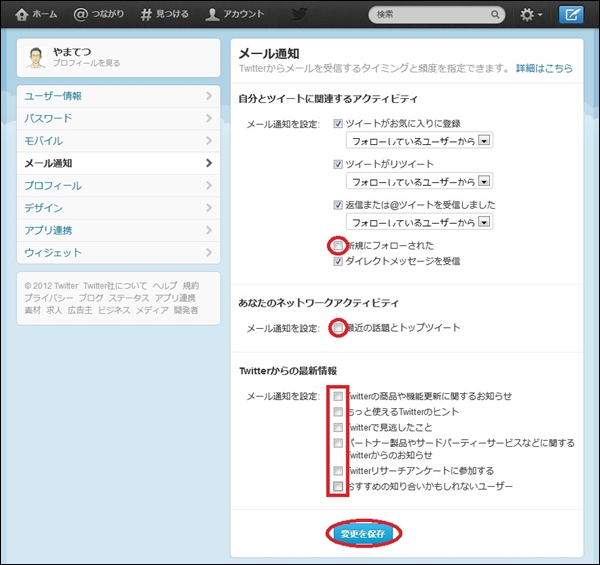This screenshot has width=600, height=565.
Task: Open アプリ連携 settings section
Action: pos(119,230)
